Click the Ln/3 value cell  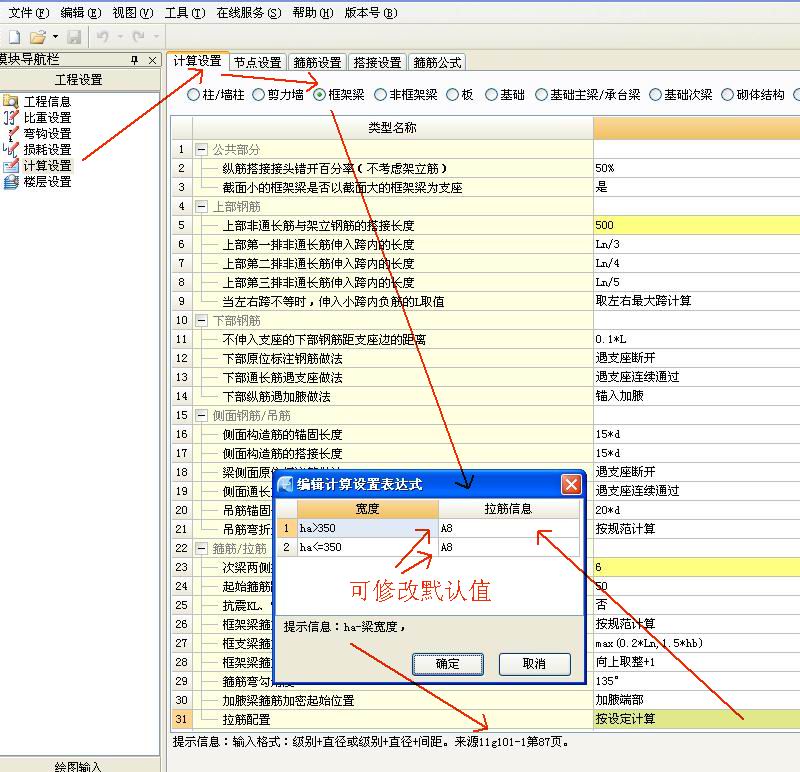(696, 244)
